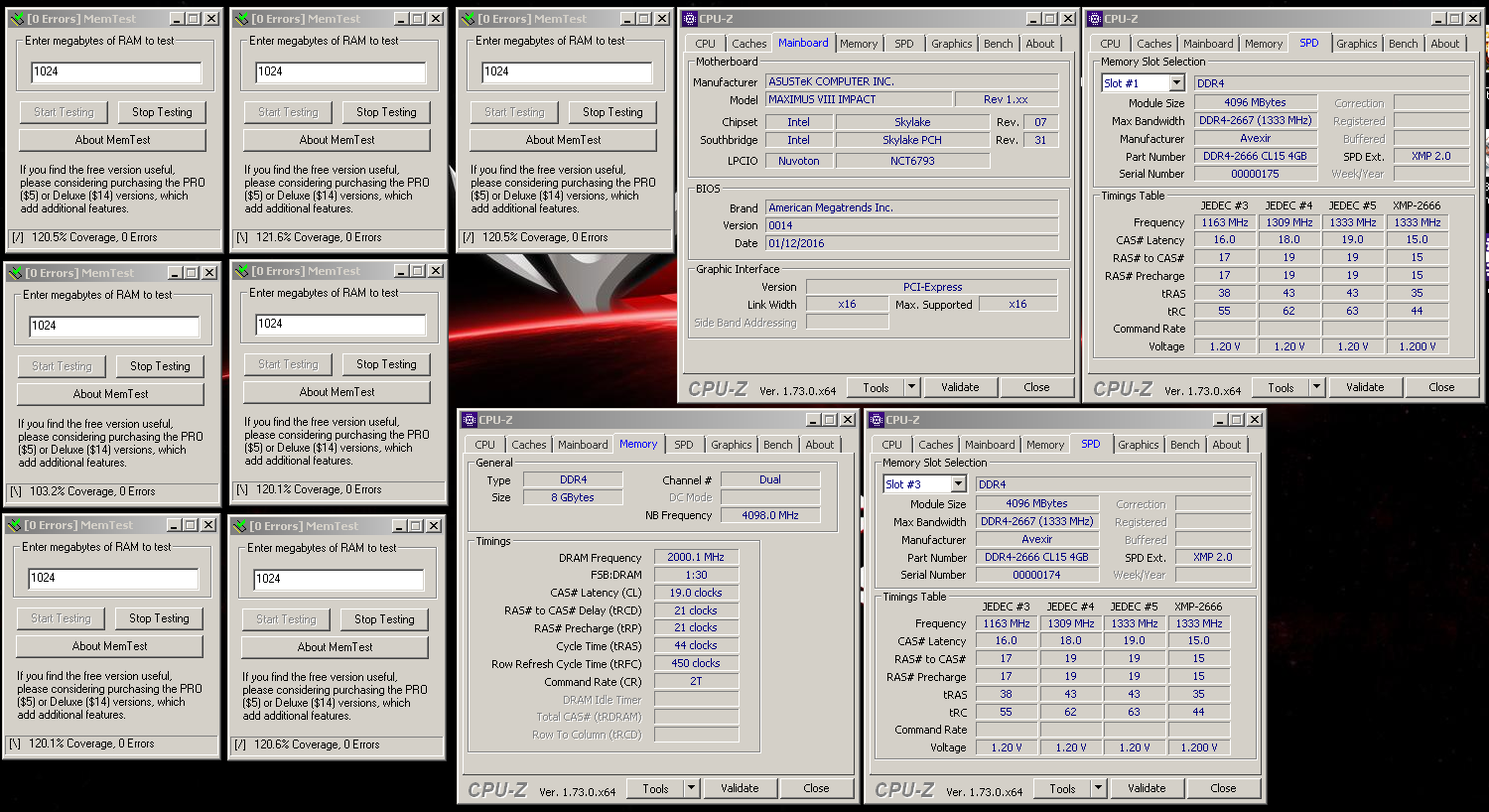1489x812 pixels.
Task: Click BIOS date 01/12/2016
Action: [912, 243]
